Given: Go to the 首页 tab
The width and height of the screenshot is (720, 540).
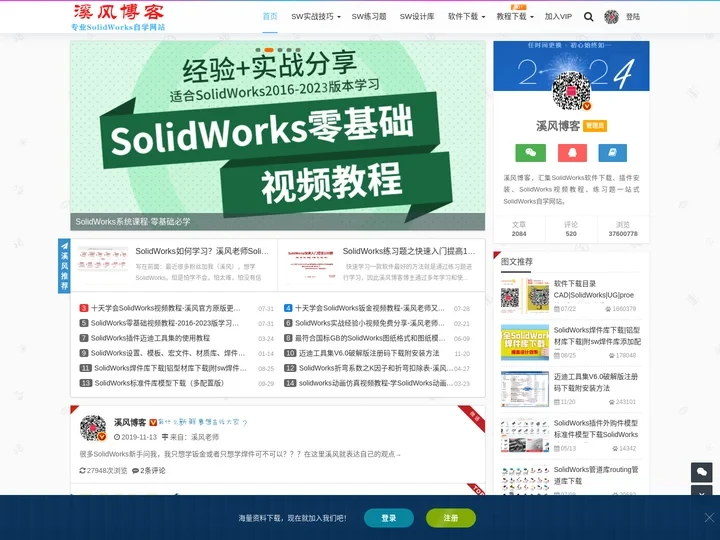Looking at the screenshot, I should coord(270,17).
